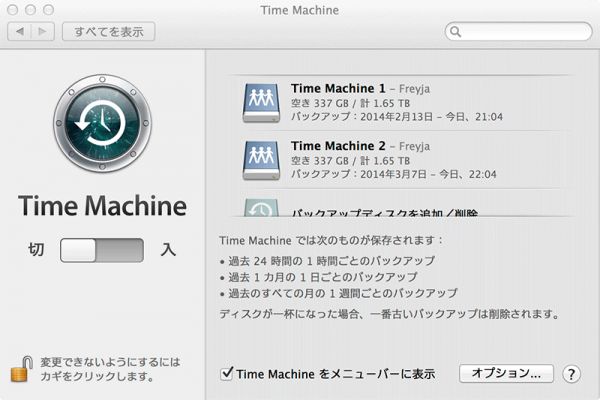Click the add/remove backup disk clock icon
Image resolution: width=600 pixels, height=400 pixels.
263,208
